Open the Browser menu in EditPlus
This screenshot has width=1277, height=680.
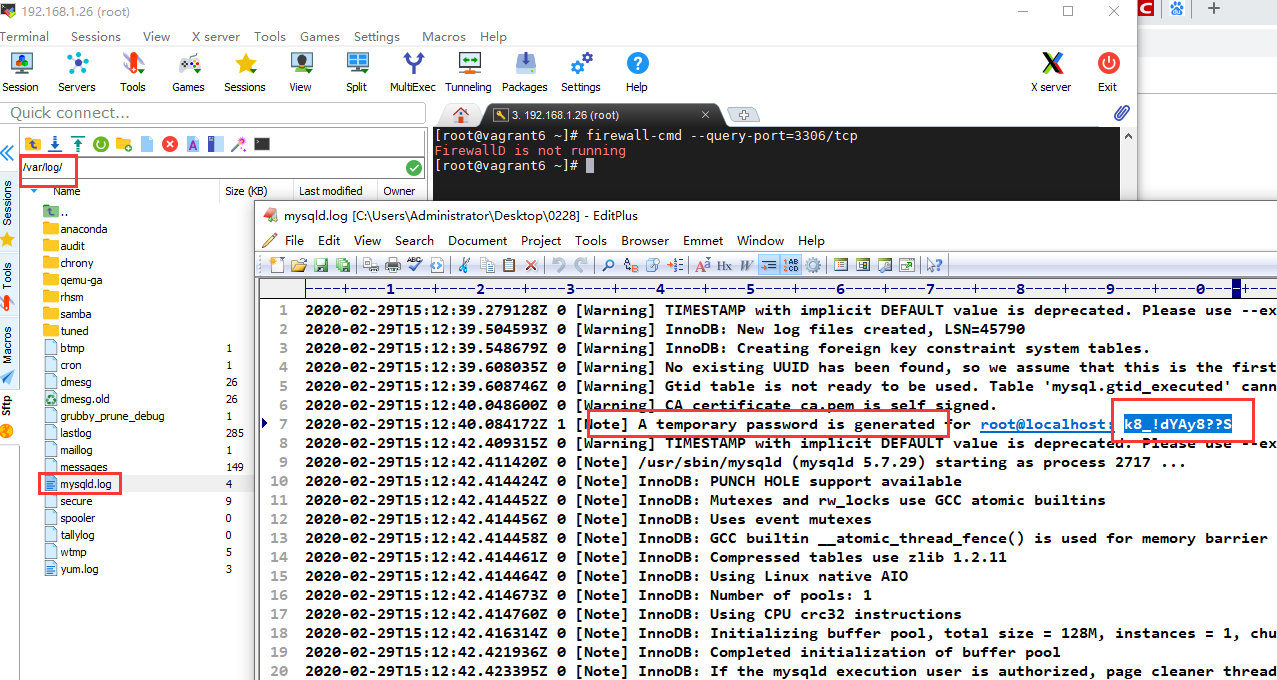[x=645, y=241]
